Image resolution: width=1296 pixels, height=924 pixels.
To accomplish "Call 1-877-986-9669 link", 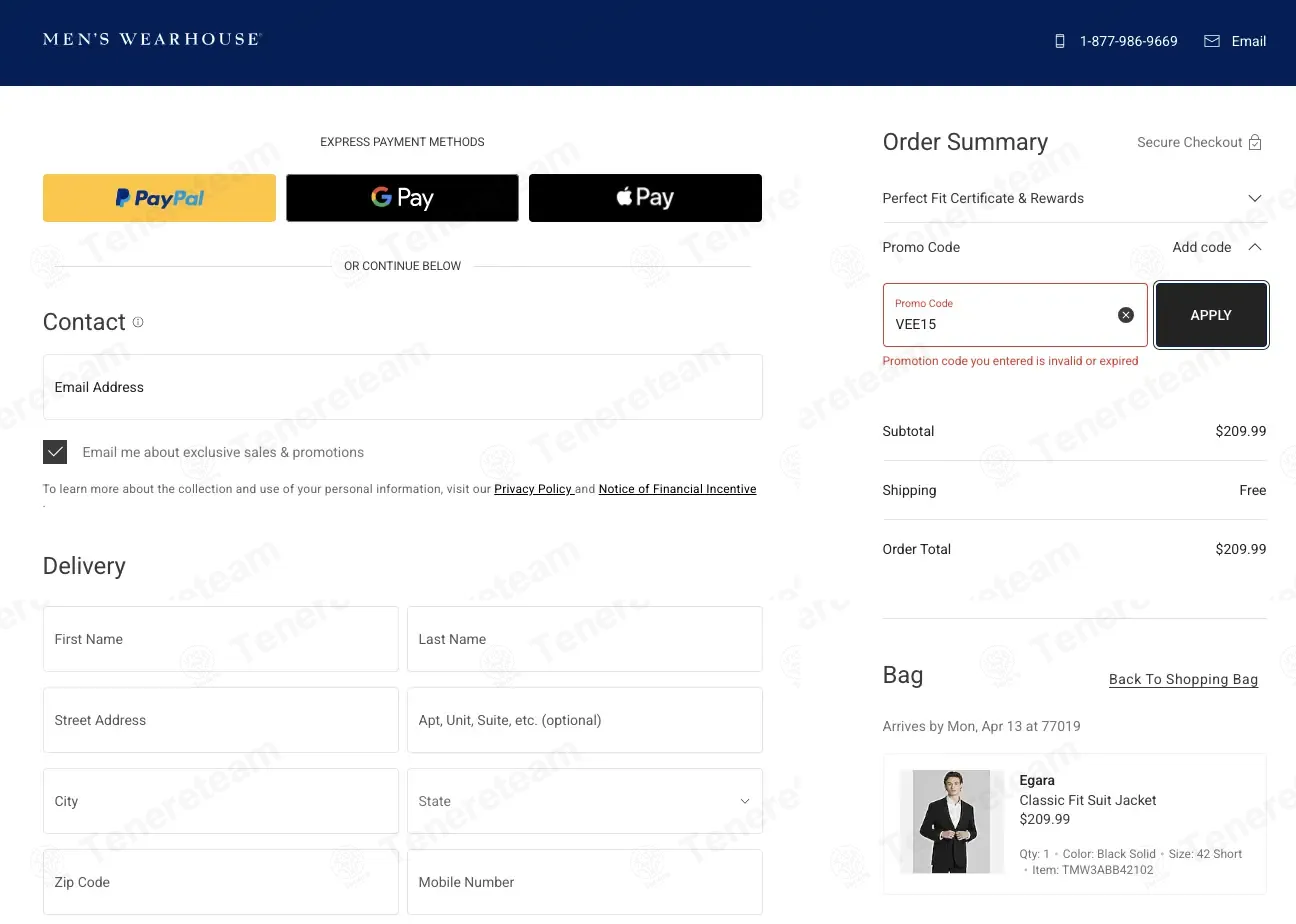I will tap(1128, 41).
